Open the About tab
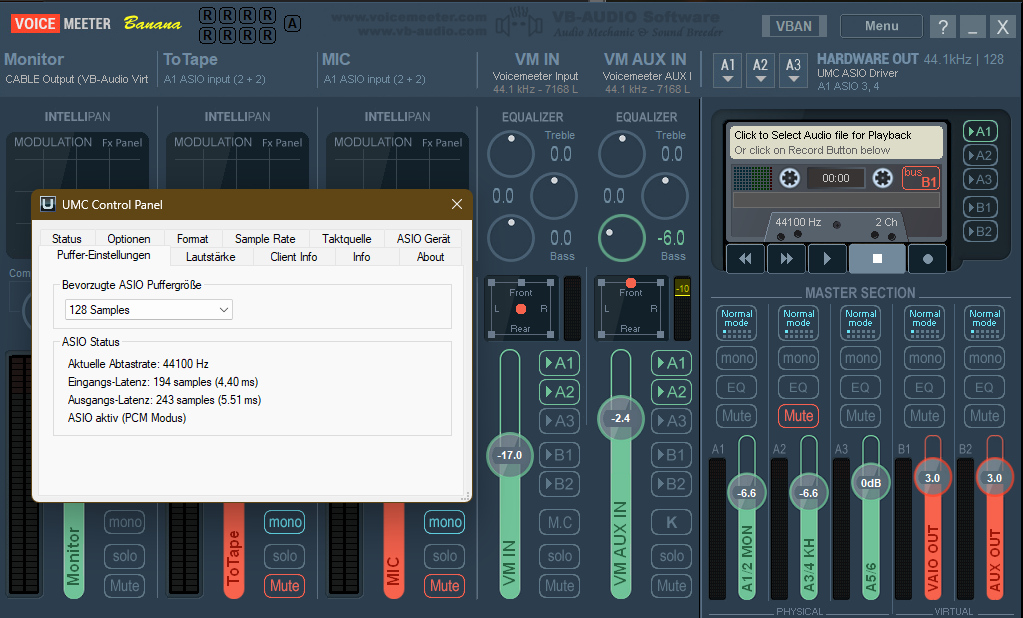Image resolution: width=1023 pixels, height=618 pixels. click(431, 257)
